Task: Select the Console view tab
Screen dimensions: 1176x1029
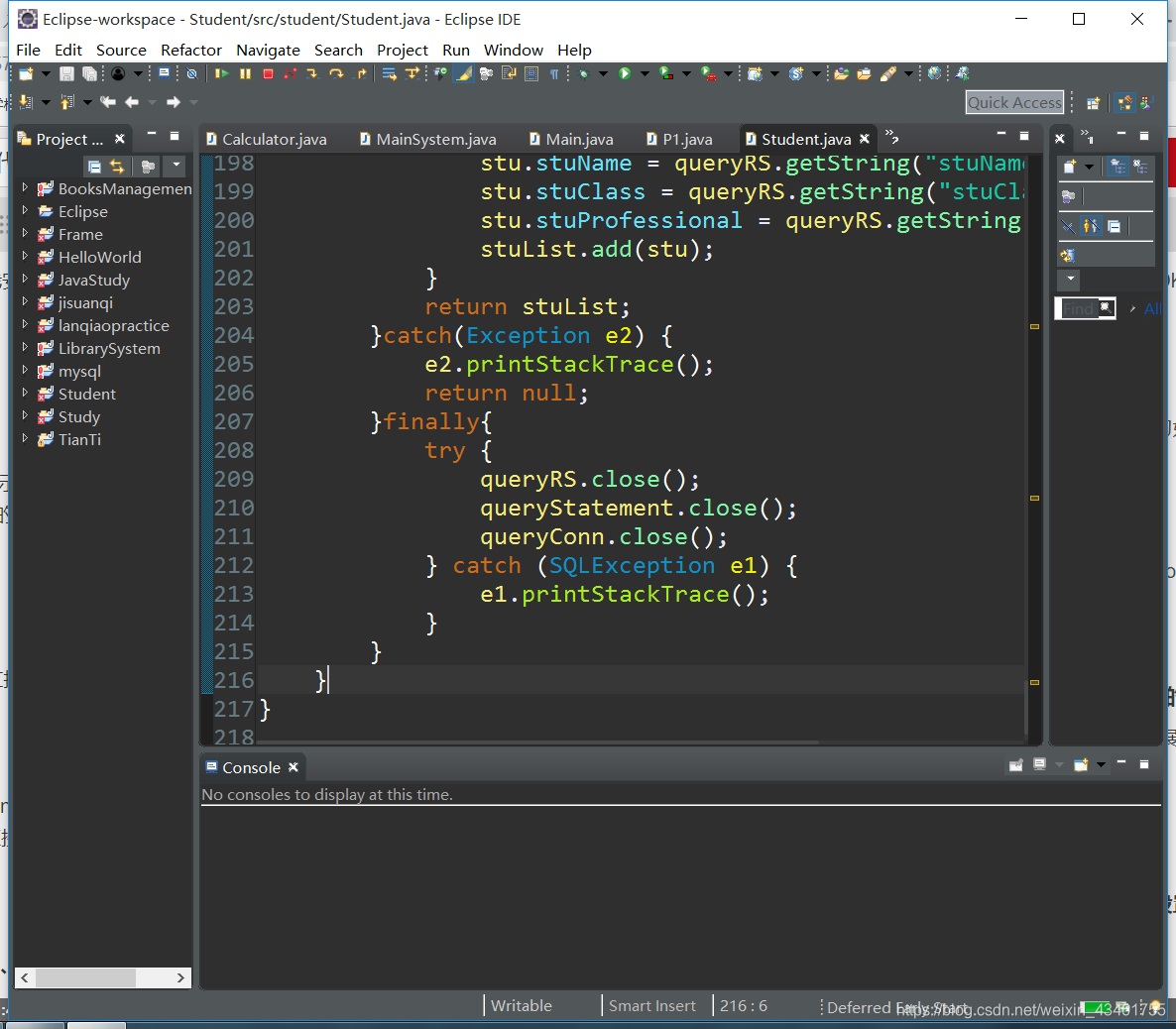Action: pyautogui.click(x=243, y=767)
